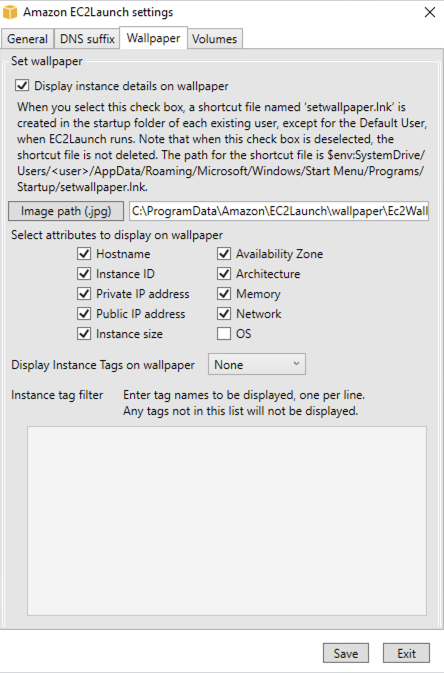Click the Instance tag filter text area

point(227,521)
